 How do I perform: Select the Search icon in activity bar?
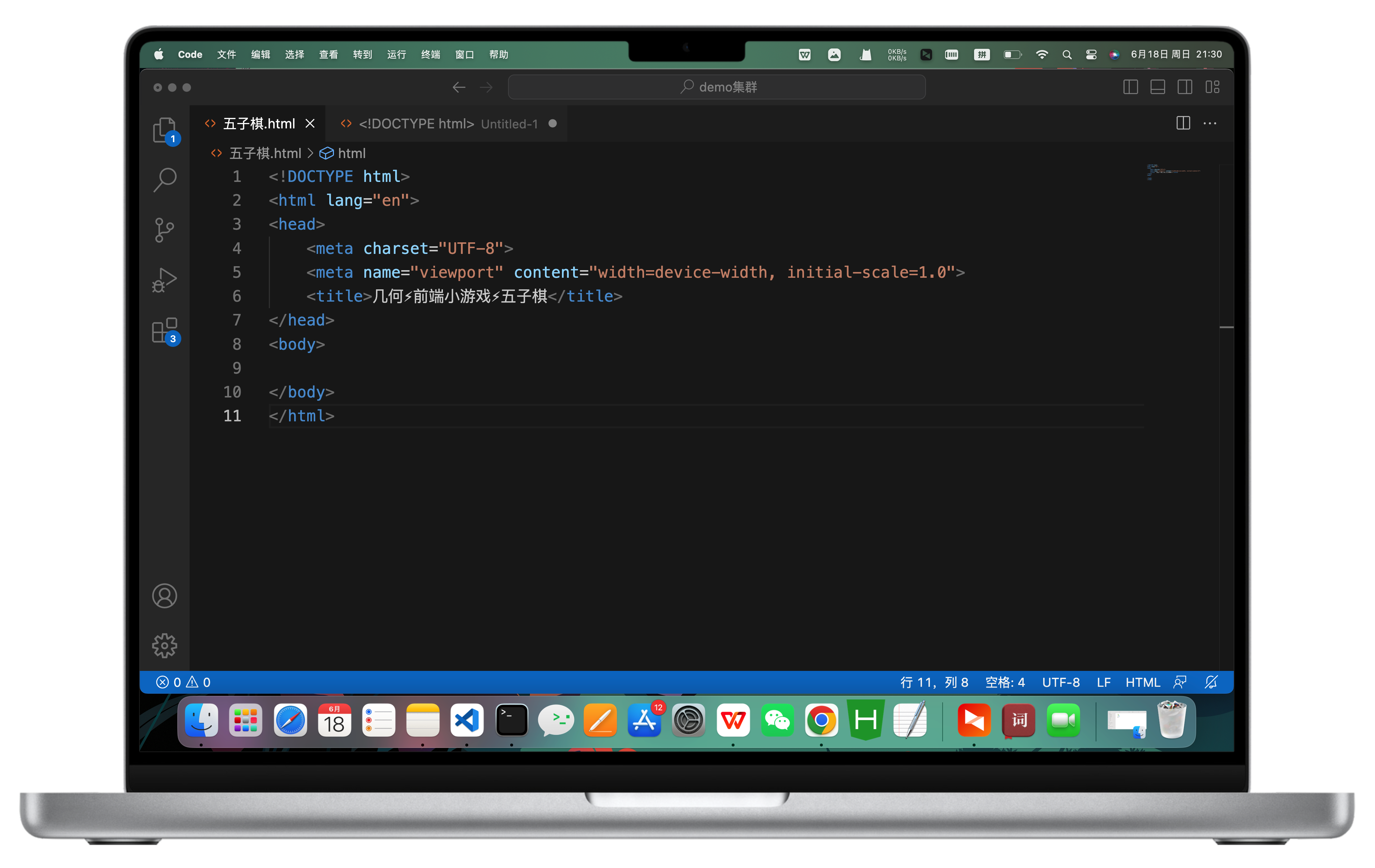[165, 178]
